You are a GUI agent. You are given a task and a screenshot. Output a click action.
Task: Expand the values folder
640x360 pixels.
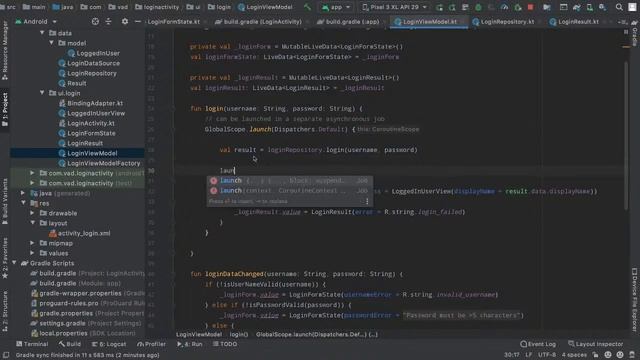(x=32, y=253)
